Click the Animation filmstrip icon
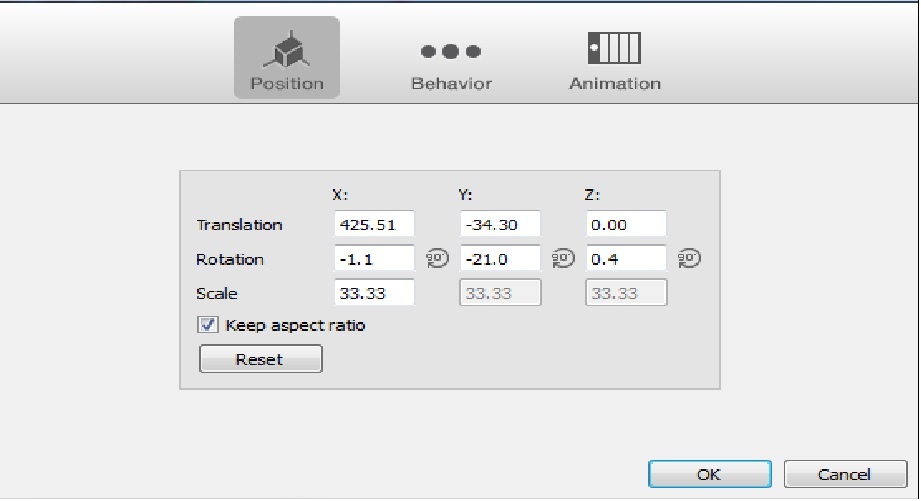This screenshot has height=501, width=921. coord(614,48)
